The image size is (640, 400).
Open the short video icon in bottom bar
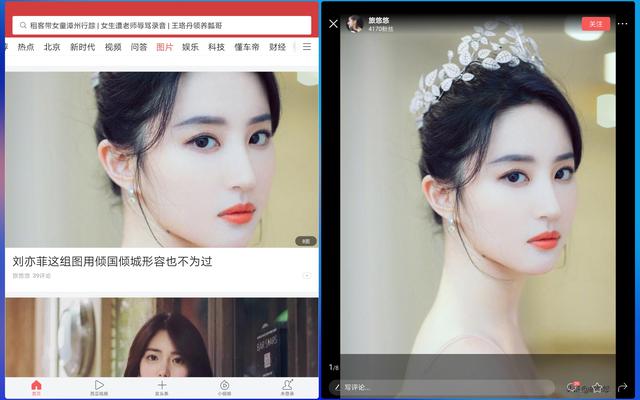(x=225, y=386)
